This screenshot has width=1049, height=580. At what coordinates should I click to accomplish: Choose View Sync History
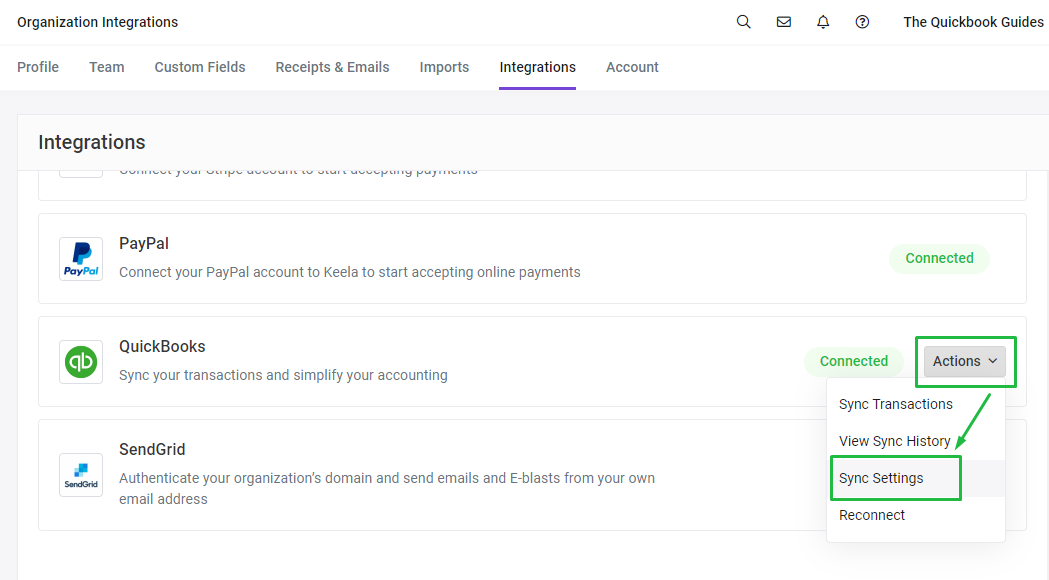[894, 441]
